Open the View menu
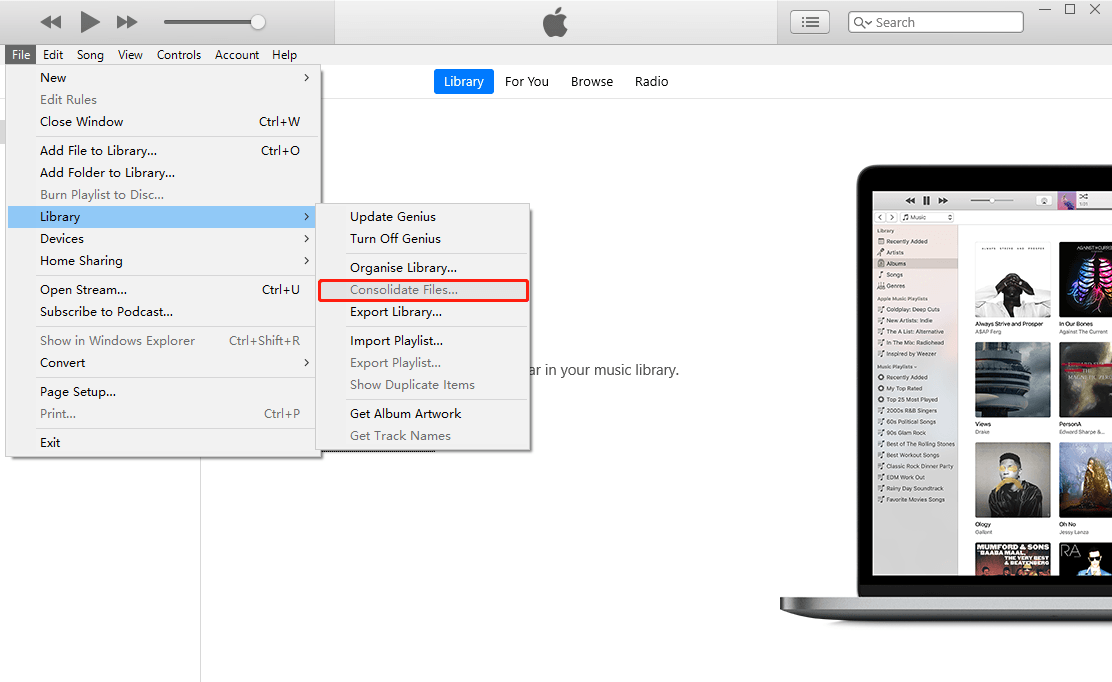The width and height of the screenshot is (1112, 682). (130, 55)
